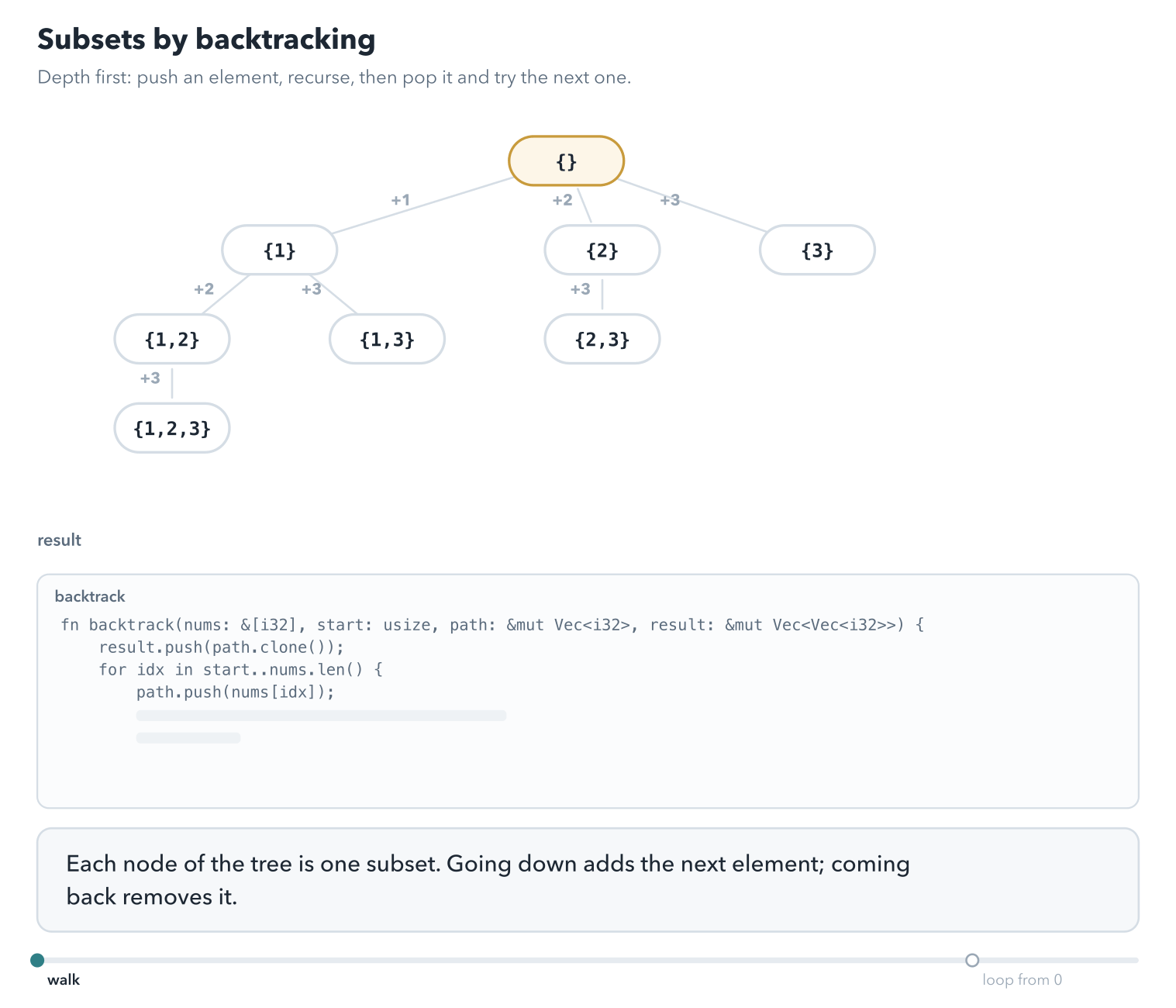Click the 'for idx in start' code line
Viewport: 1176px width, 1008px height.
(240, 670)
